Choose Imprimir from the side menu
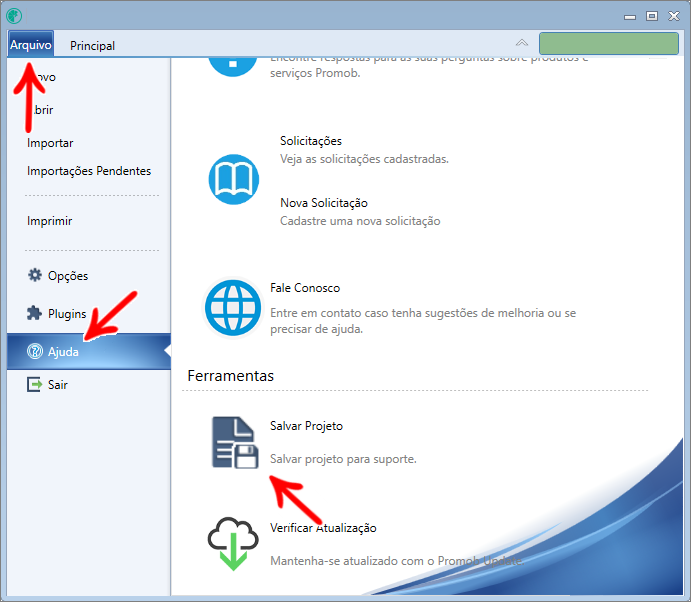The height and width of the screenshot is (602, 691). [x=49, y=221]
